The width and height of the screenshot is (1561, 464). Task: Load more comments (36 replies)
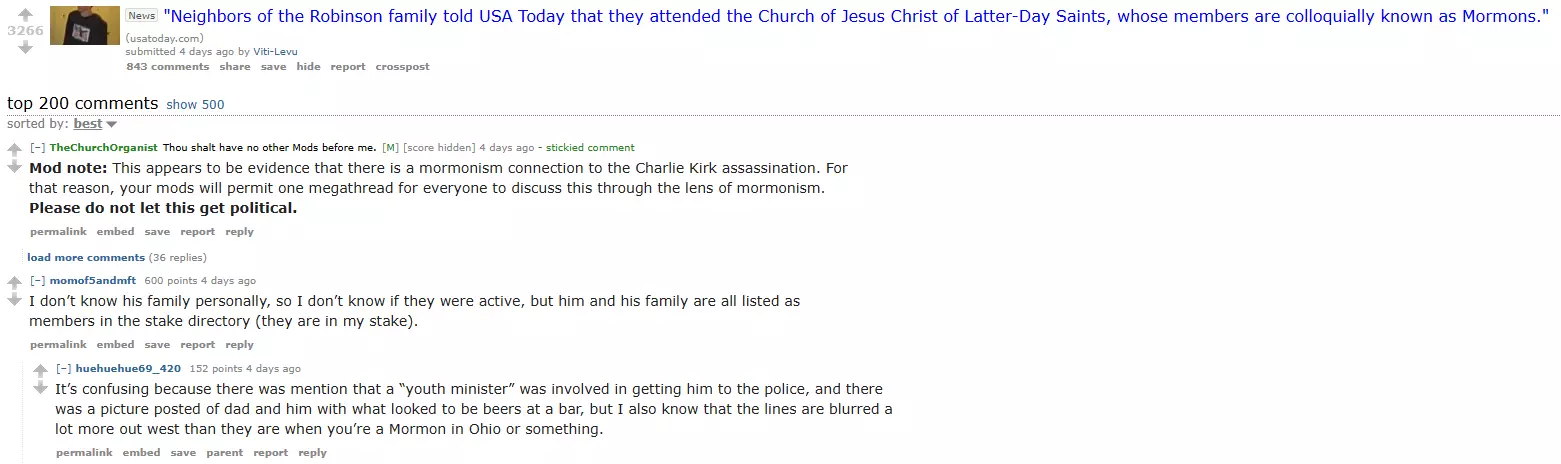(x=86, y=258)
